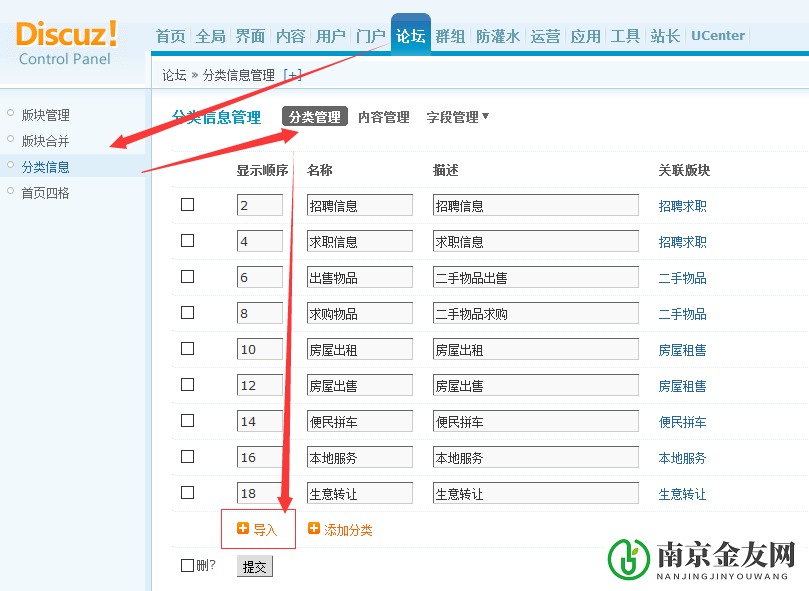Image resolution: width=809 pixels, height=591 pixels.
Task: Switch to the 内容管理 tab
Action: click(382, 116)
